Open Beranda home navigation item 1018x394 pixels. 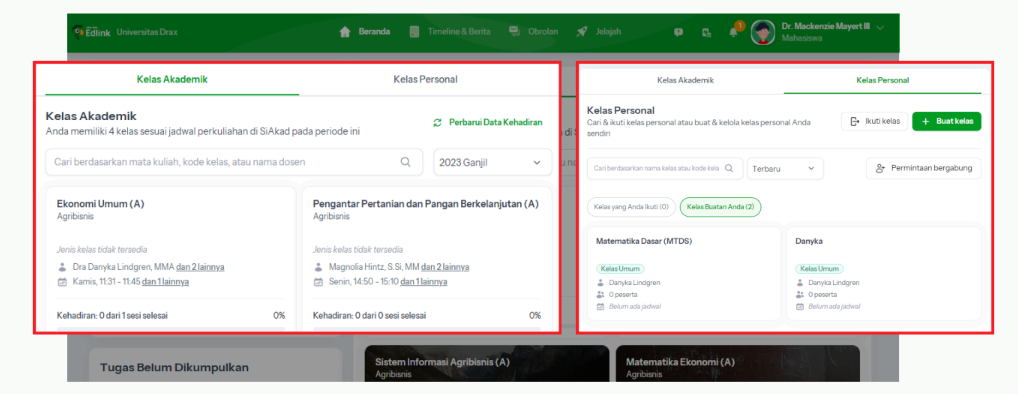(x=365, y=32)
